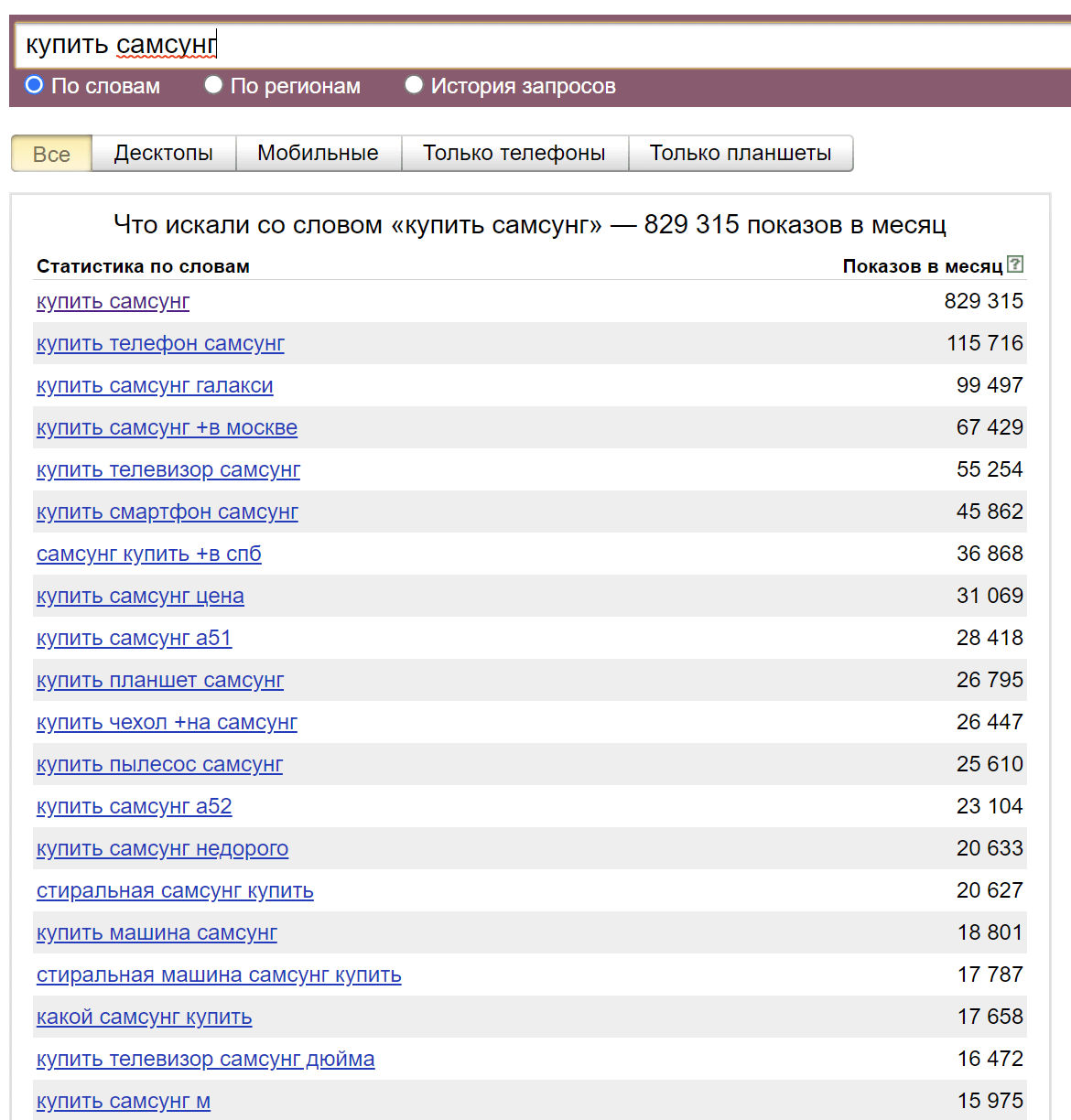Image resolution: width=1071 pixels, height=1120 pixels.
Task: Click the Что искали со словом heading
Action: pos(530,224)
